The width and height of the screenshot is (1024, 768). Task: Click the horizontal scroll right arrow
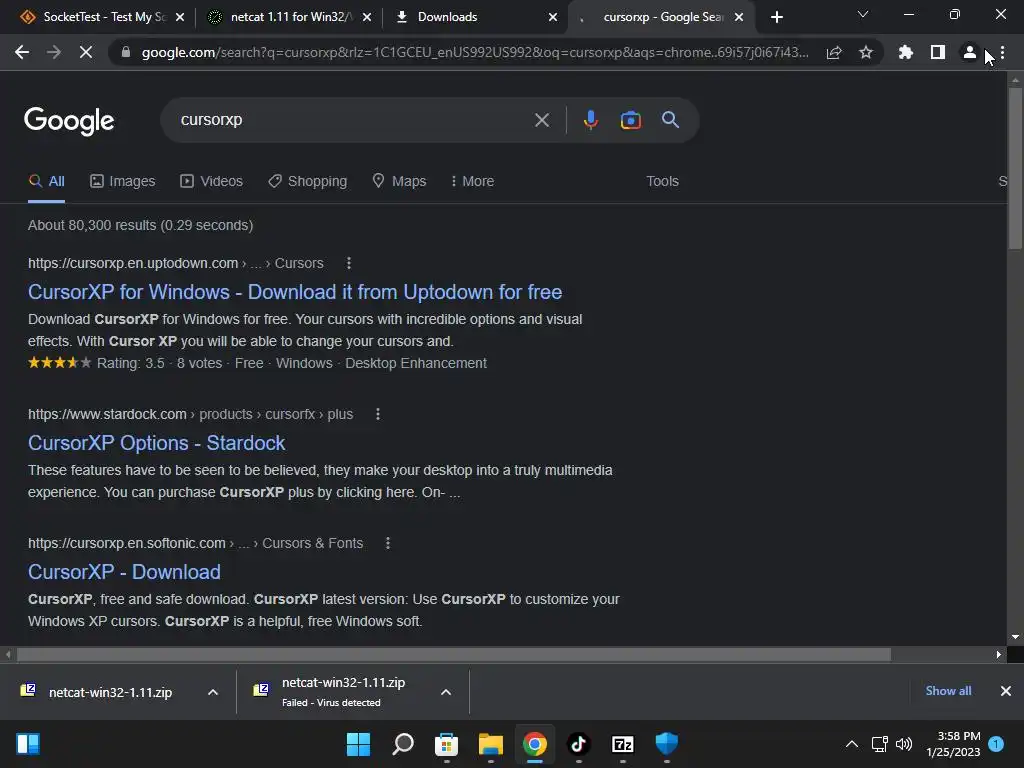[x=999, y=654]
